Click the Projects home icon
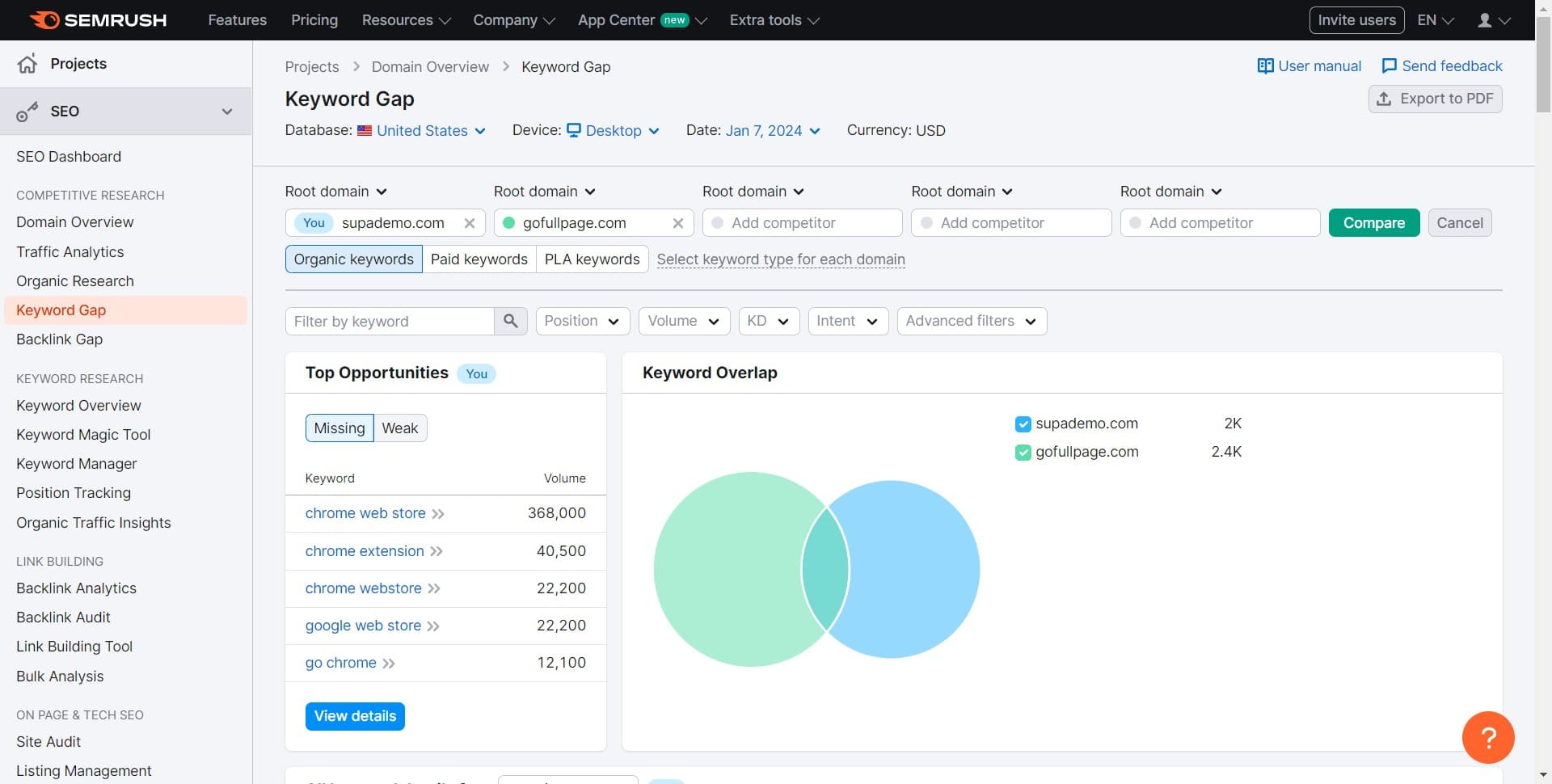The image size is (1552, 784). (27, 64)
